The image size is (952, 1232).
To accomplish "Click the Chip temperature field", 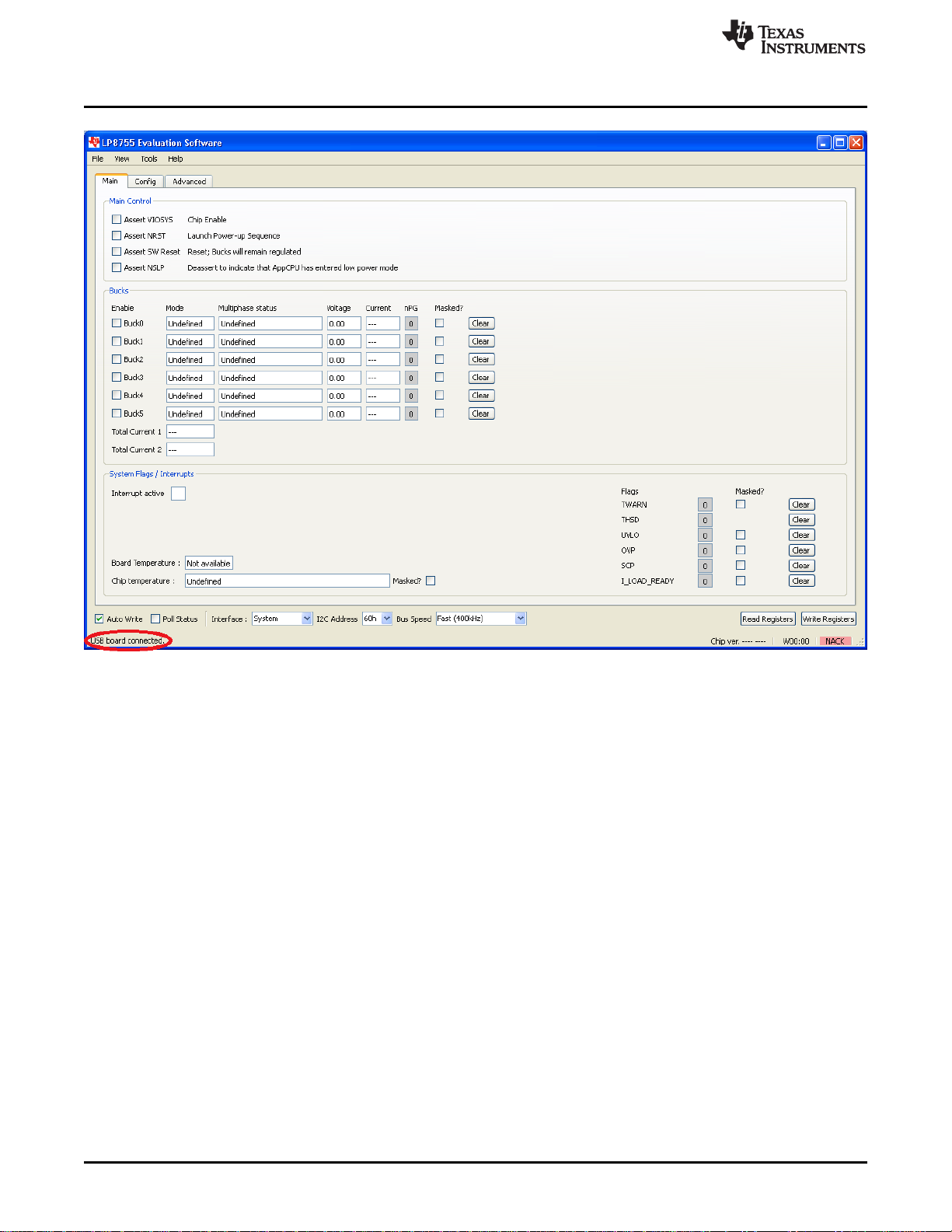I will (x=287, y=581).
